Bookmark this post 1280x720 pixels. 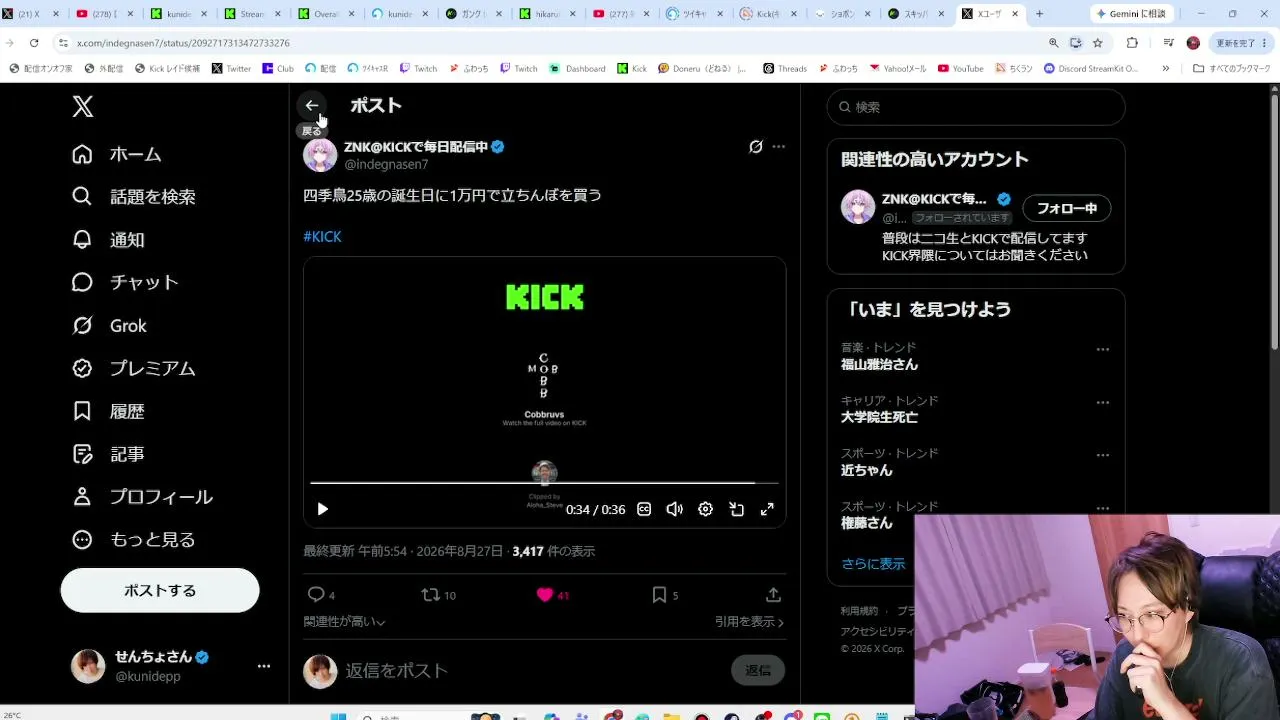coord(659,595)
